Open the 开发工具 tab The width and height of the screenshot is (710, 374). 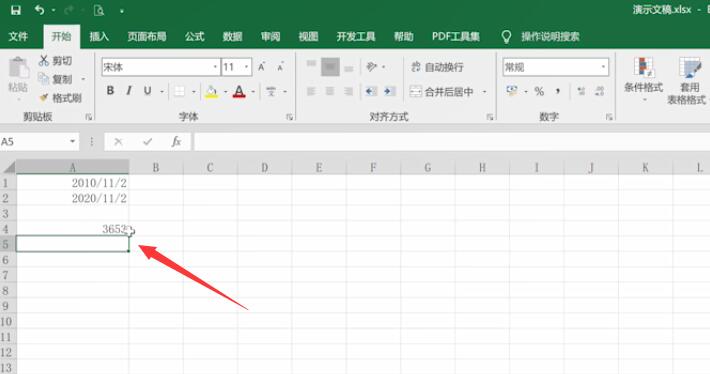(356, 37)
